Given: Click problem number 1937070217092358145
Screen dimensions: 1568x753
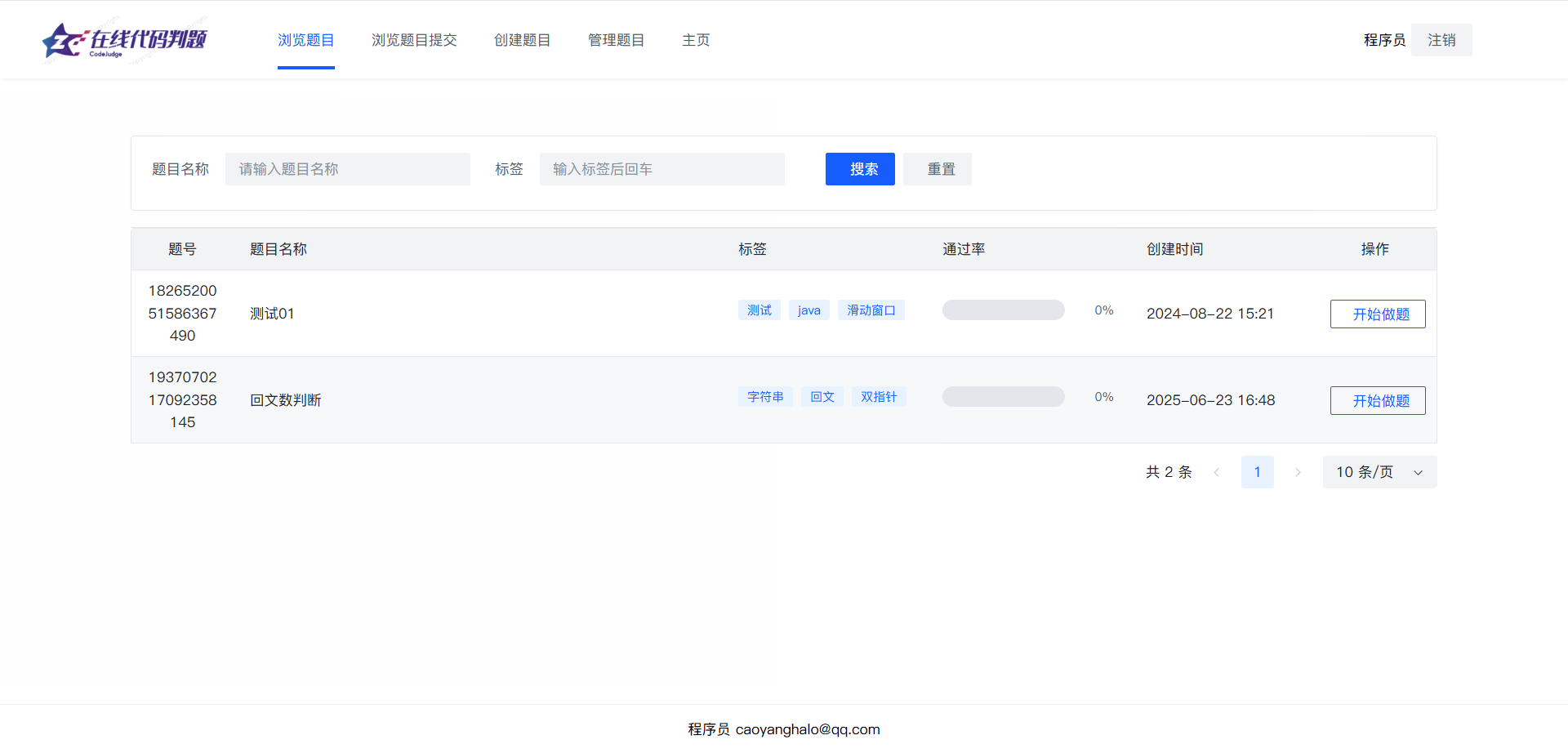Looking at the screenshot, I should click(182, 400).
